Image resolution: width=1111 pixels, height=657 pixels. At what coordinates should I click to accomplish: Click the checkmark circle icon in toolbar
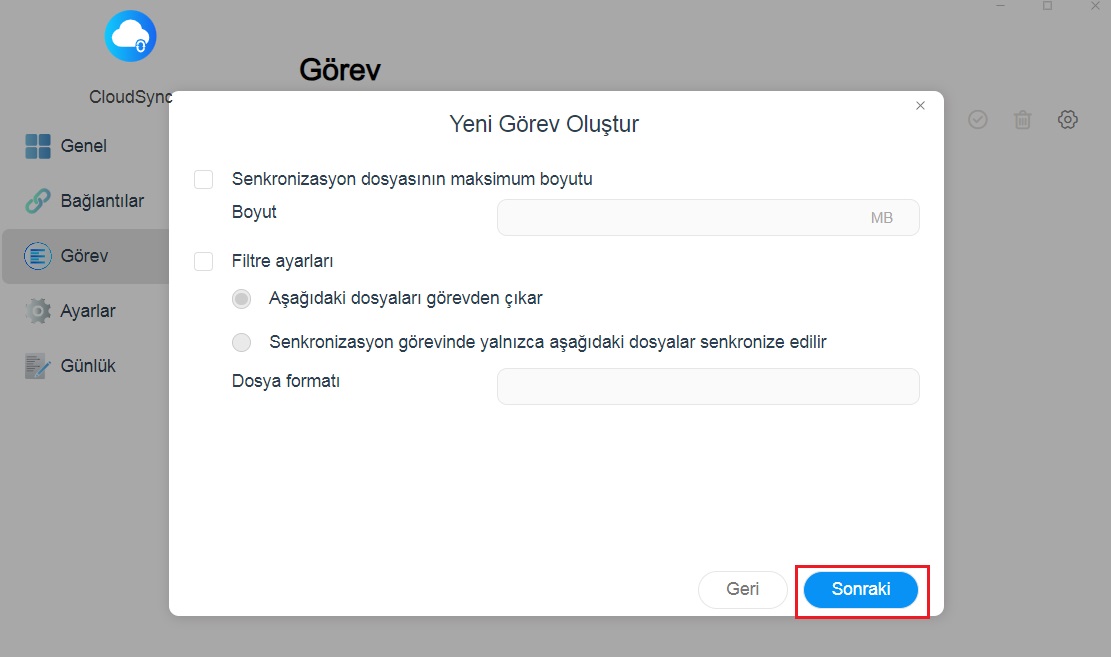tap(977, 120)
